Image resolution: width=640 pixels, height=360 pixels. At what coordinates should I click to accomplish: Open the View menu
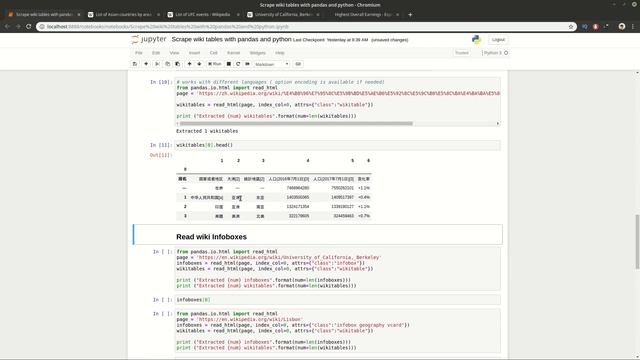click(x=174, y=53)
